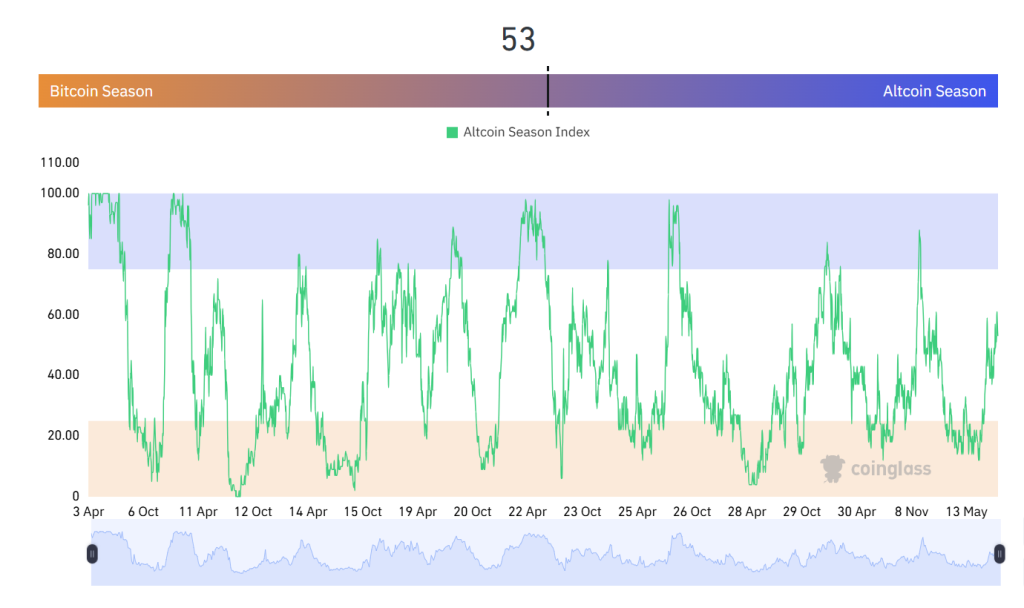Viewport: 1024px width, 608px height.
Task: Select the 3 Apr x-axis date label
Action: pyautogui.click(x=88, y=512)
